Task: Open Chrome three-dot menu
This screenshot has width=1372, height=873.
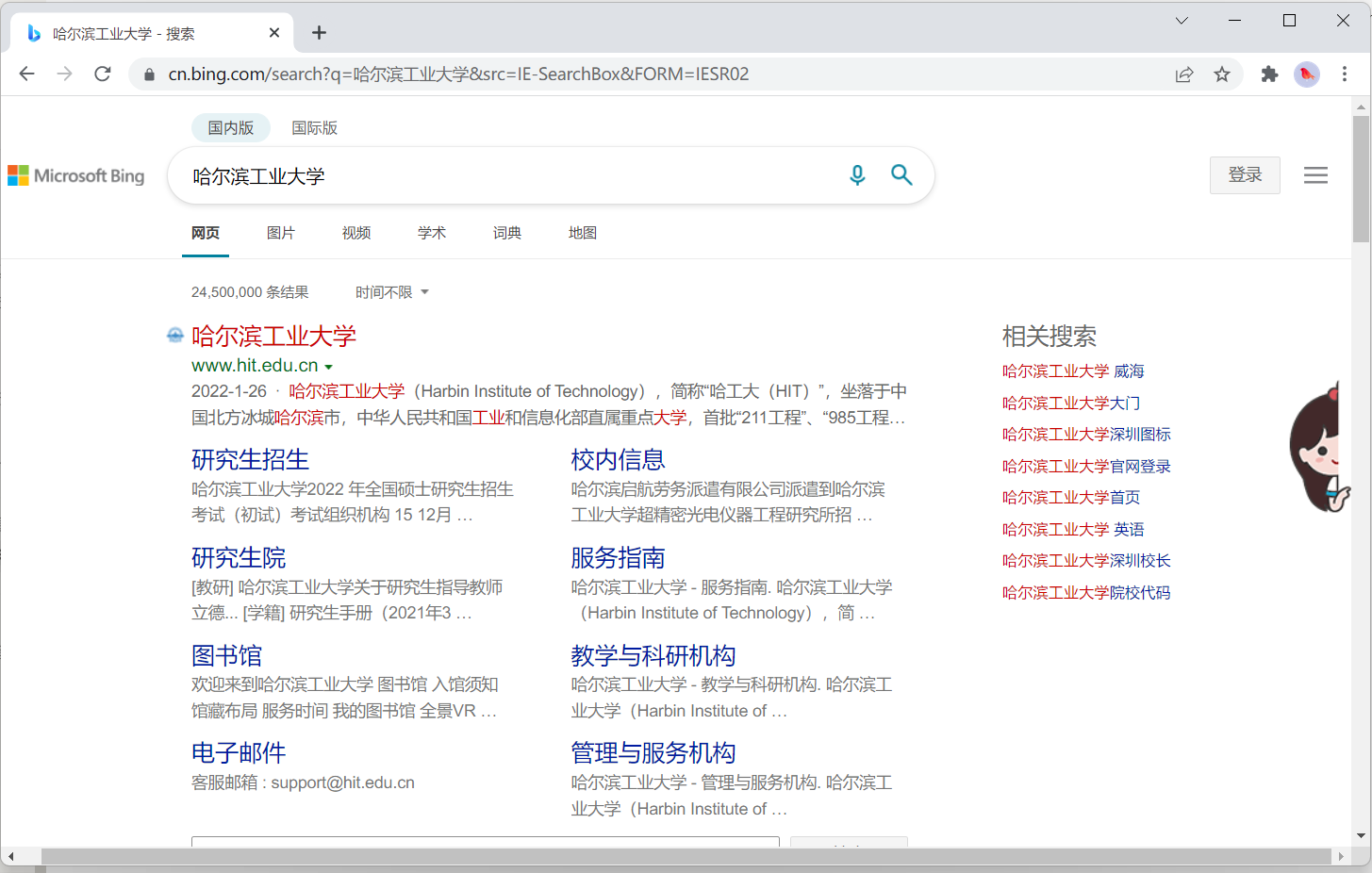Action: 1345,74
